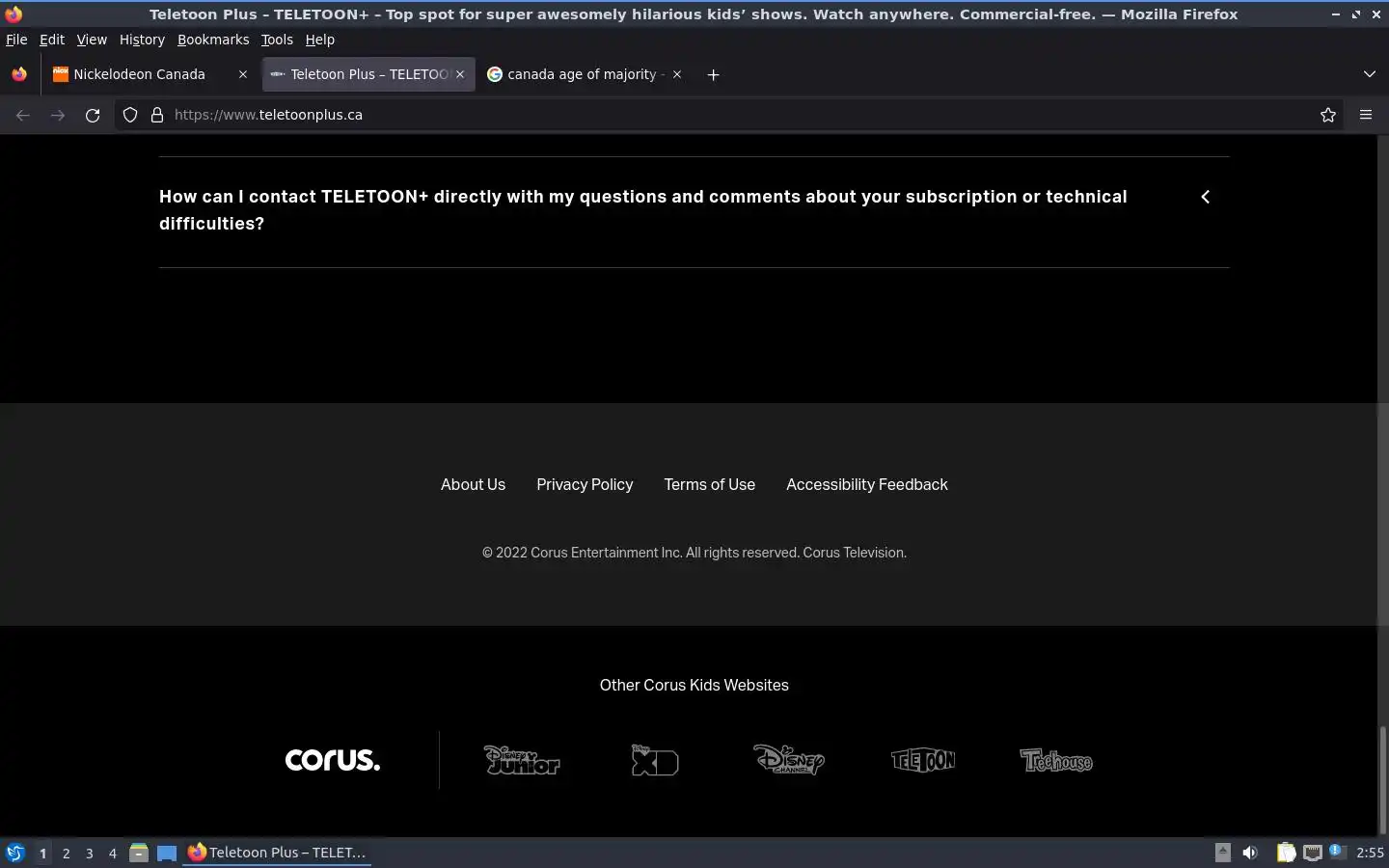Image resolution: width=1389 pixels, height=868 pixels.
Task: Open the Bookmarks menu
Action: [213, 40]
